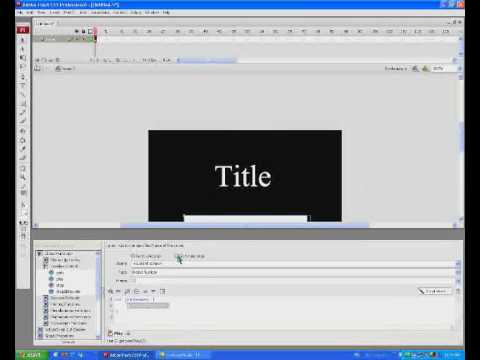Select the Line tool

coord(23,95)
